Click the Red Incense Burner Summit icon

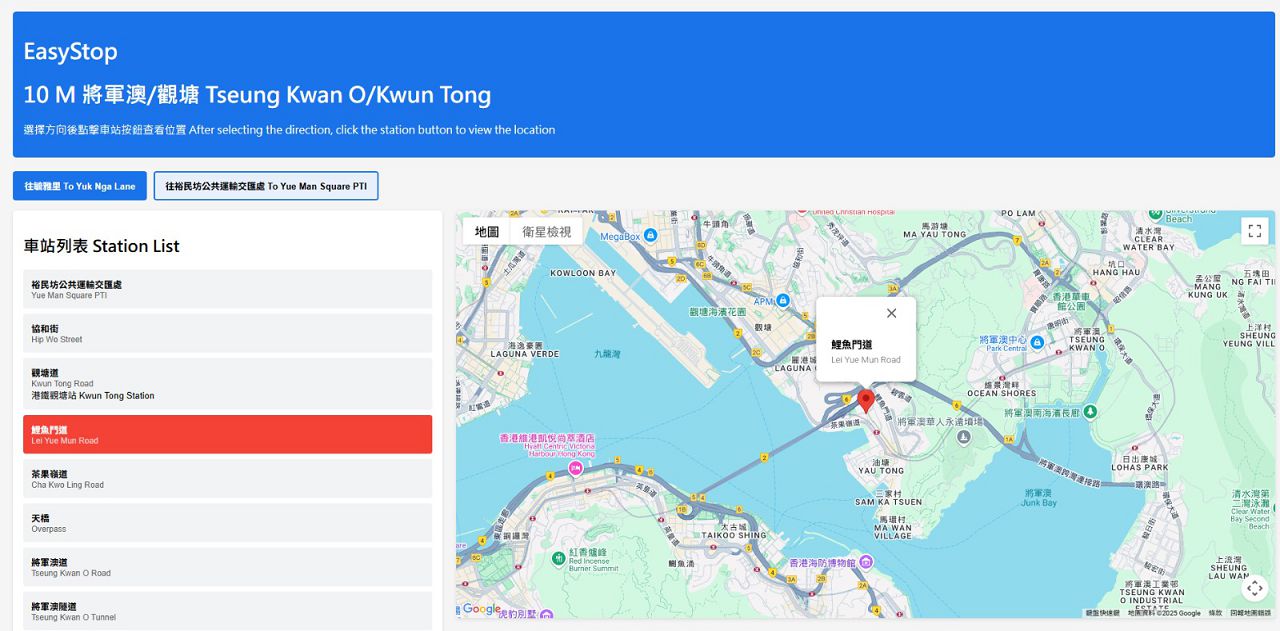point(557,557)
